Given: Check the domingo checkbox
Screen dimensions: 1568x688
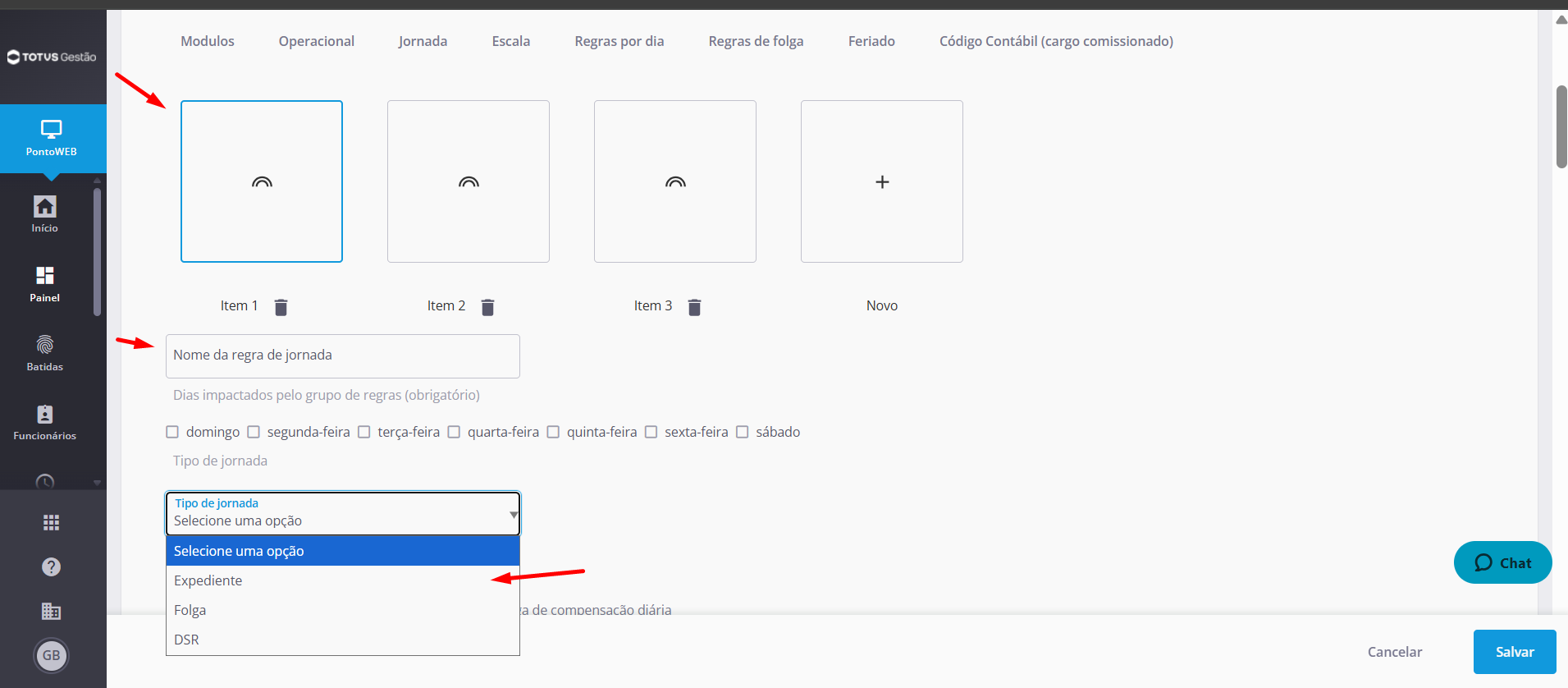Looking at the screenshot, I should 172,432.
